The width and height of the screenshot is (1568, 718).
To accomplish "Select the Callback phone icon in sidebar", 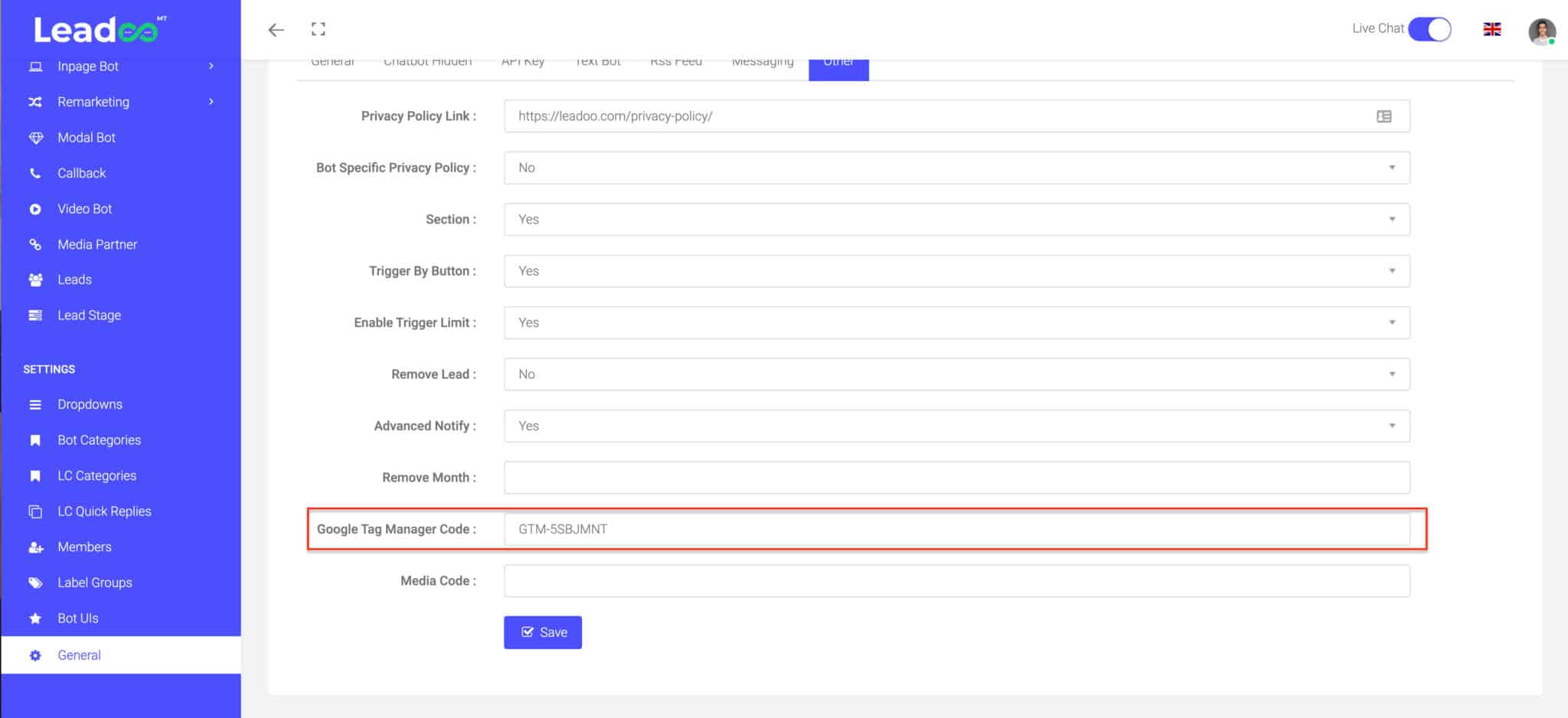I will (36, 173).
